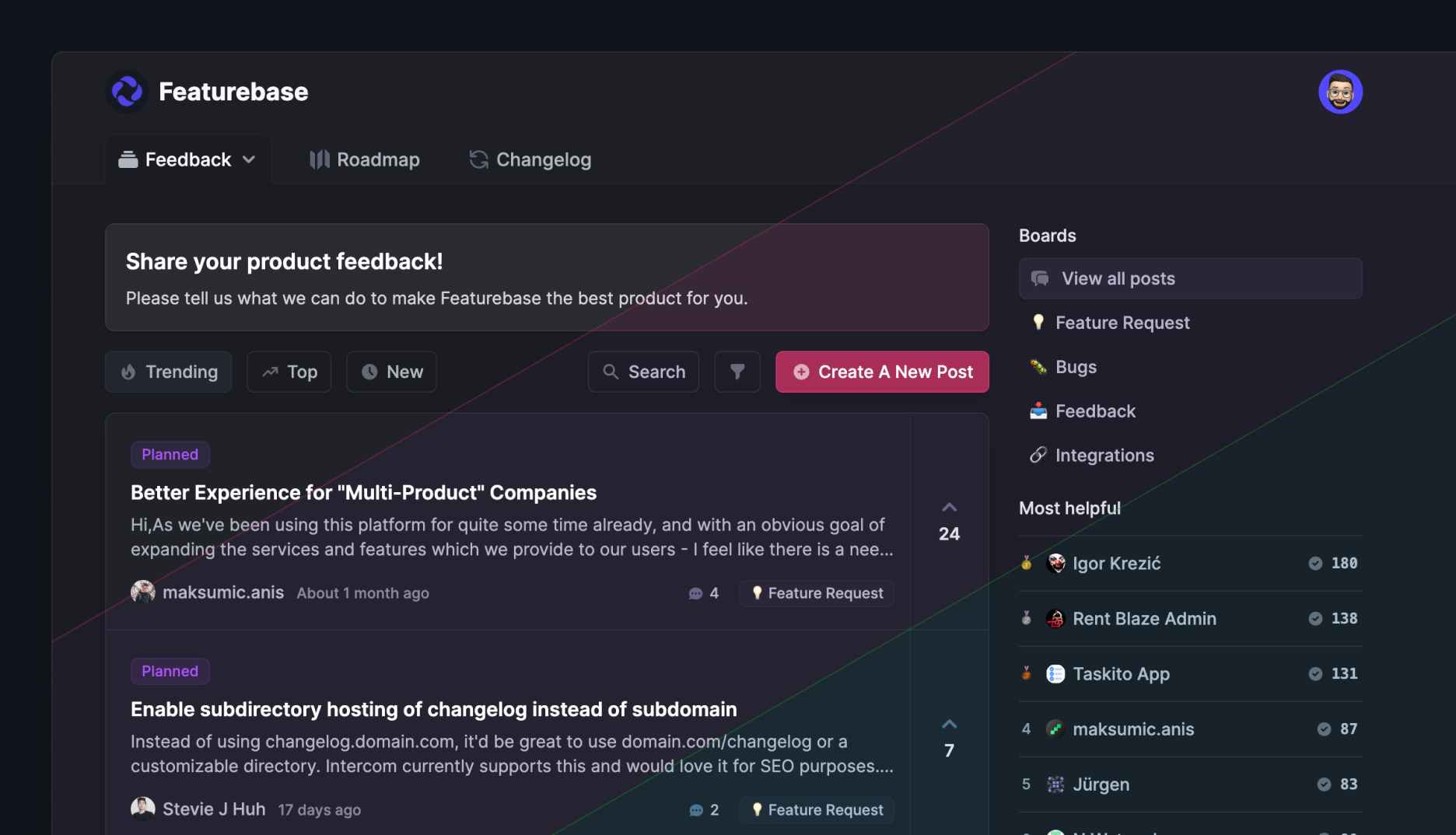Screen dimensions: 1456x835
Task: Open the user profile avatar menu
Action: tap(1340, 92)
